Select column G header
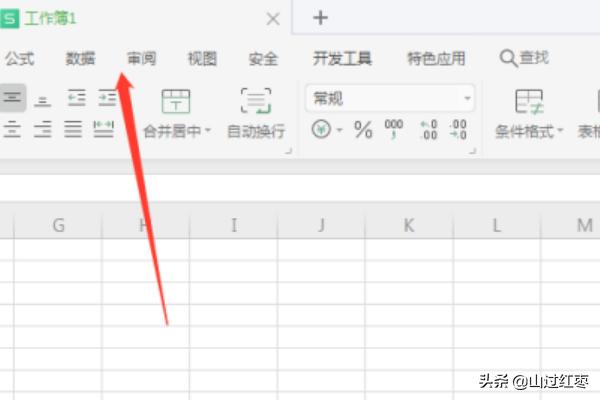The image size is (600, 400). 58,225
